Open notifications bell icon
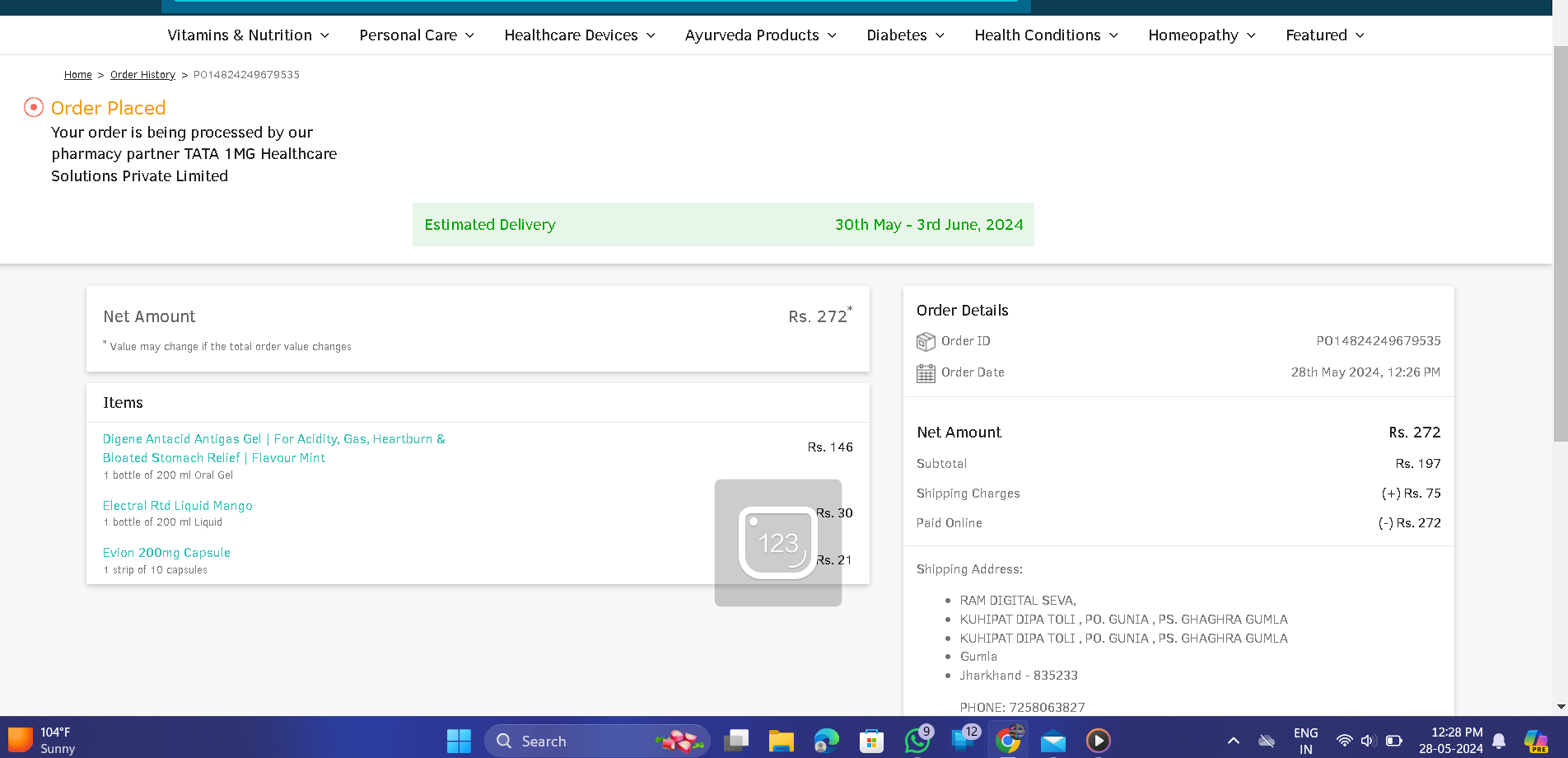This screenshot has width=1568, height=758. [1500, 741]
